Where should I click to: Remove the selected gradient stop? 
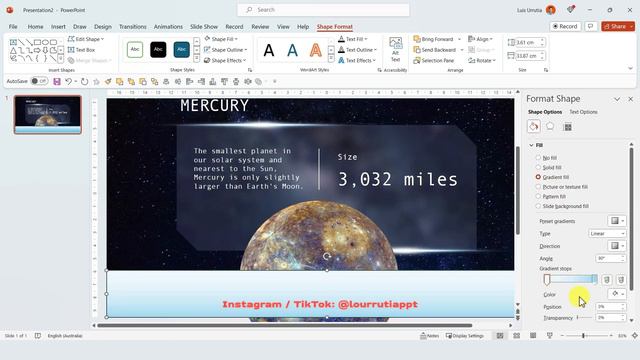(x=621, y=280)
